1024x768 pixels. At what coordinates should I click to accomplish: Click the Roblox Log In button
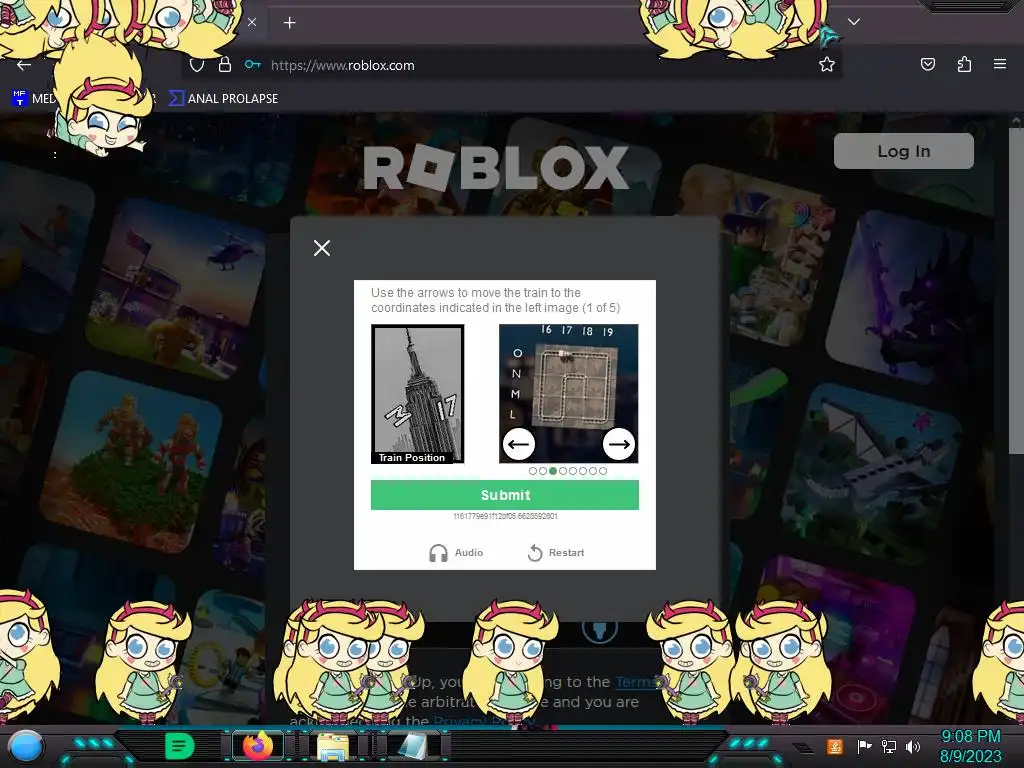point(904,151)
